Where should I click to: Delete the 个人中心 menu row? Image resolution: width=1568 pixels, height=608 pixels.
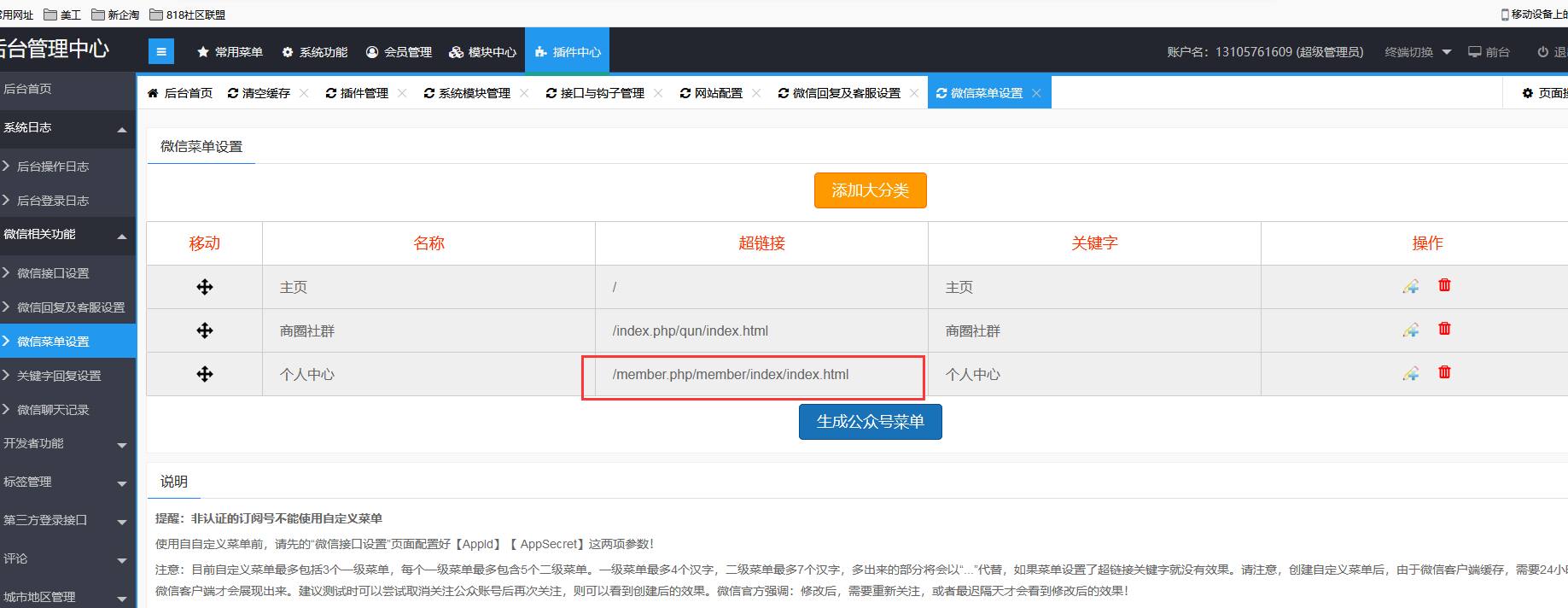1444,372
